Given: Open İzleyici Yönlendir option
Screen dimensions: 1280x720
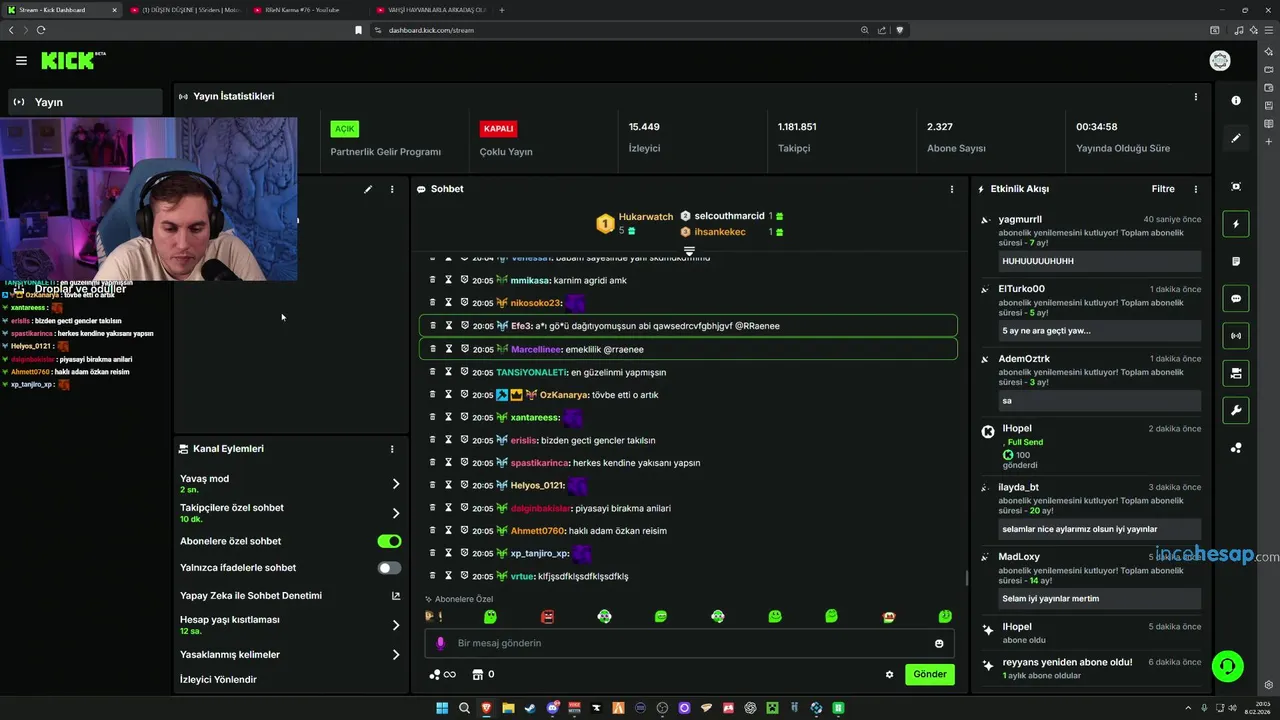Looking at the screenshot, I should [x=218, y=680].
